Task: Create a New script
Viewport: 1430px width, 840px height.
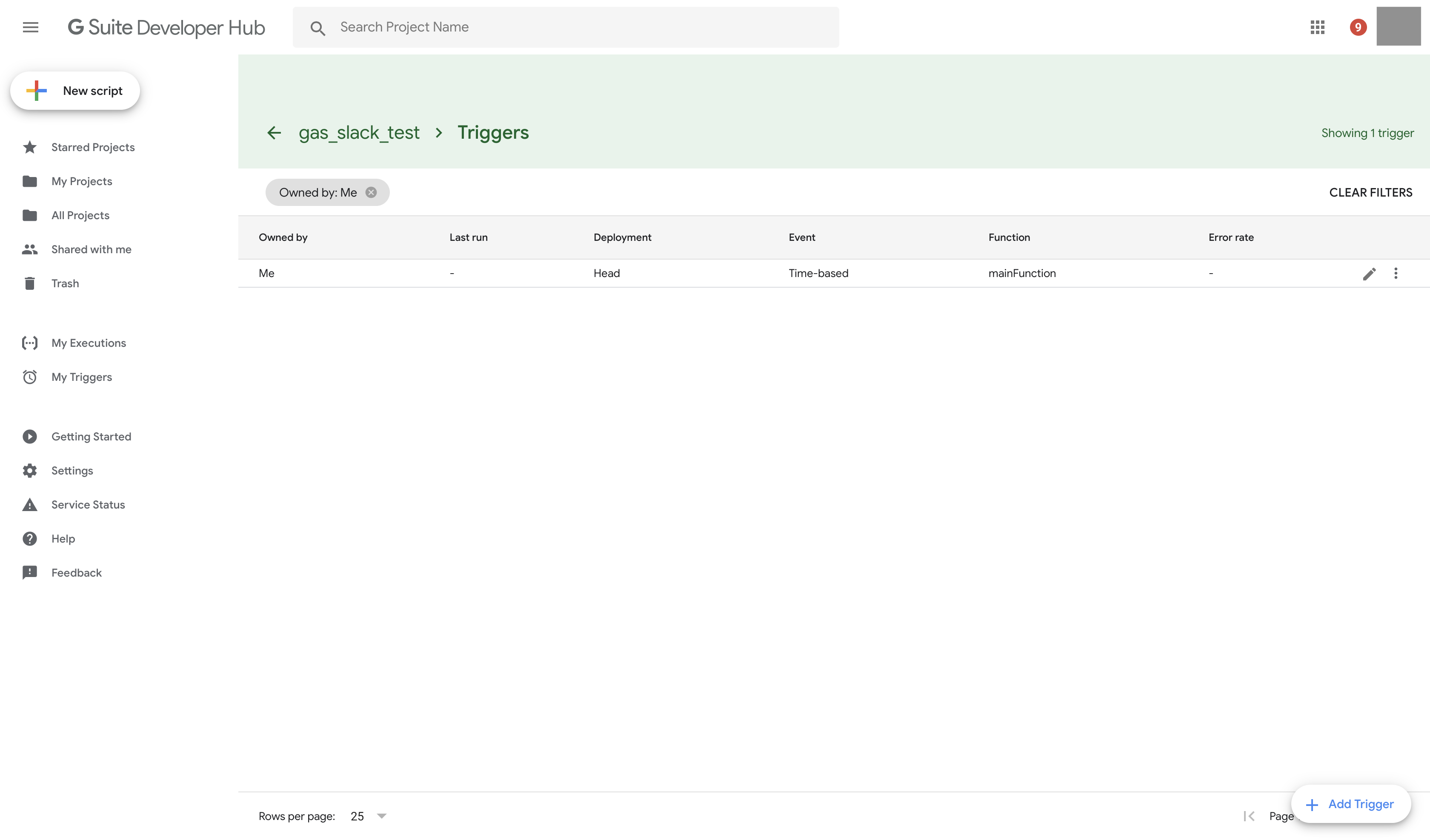Action: pos(75,91)
